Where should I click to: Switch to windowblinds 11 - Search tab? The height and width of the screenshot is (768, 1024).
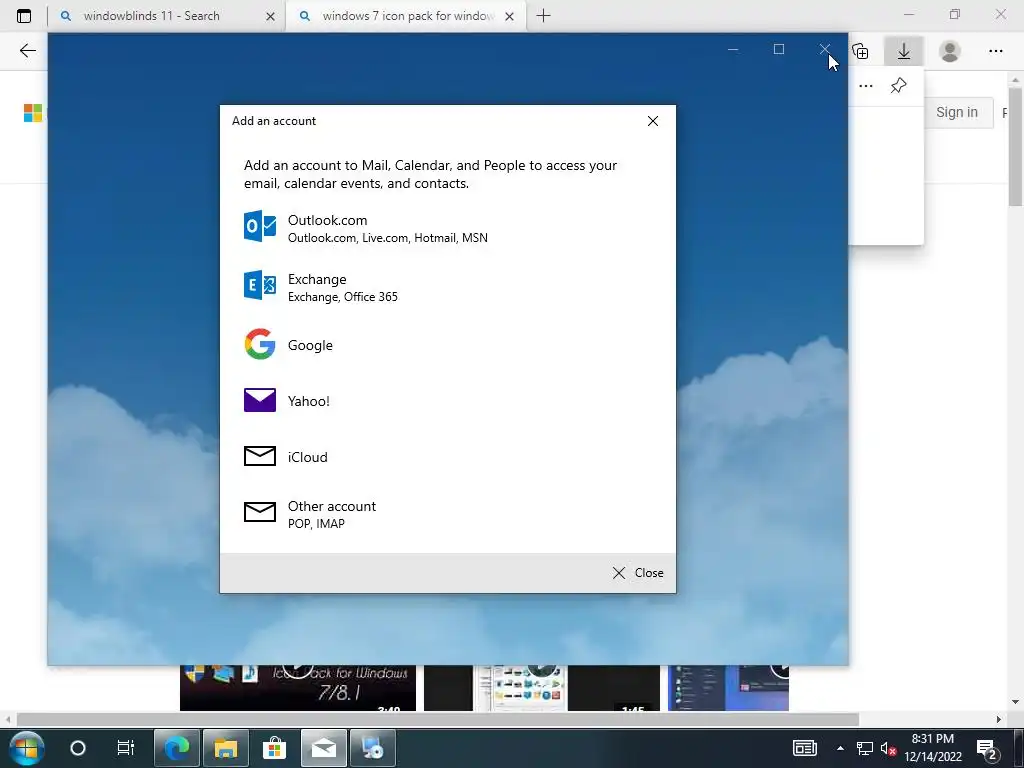(166, 16)
